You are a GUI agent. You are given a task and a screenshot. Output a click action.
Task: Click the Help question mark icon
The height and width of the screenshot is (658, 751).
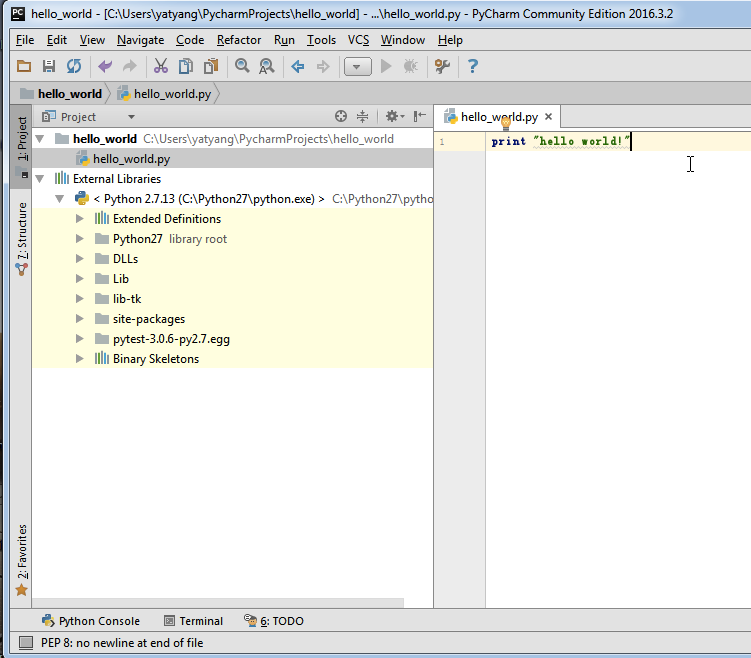click(x=473, y=66)
